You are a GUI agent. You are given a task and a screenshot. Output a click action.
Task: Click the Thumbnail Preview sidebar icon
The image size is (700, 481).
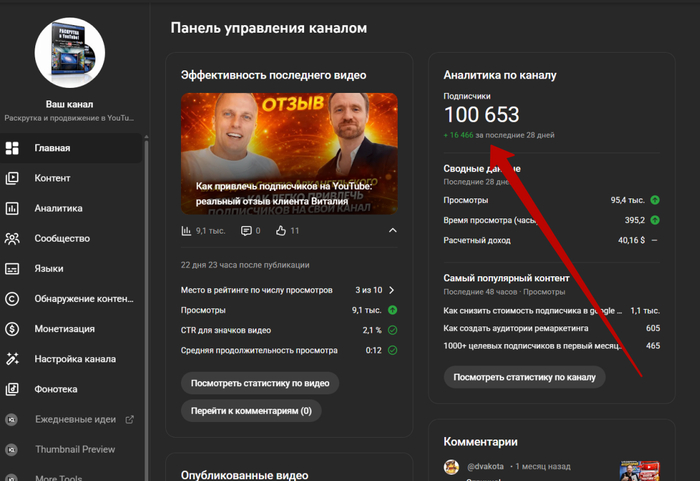coord(12,449)
